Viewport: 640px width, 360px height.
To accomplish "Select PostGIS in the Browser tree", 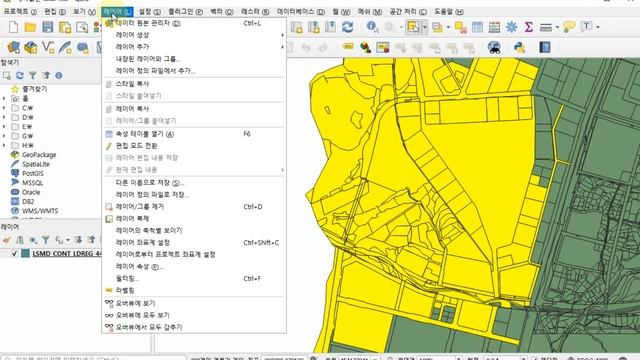I will point(32,173).
